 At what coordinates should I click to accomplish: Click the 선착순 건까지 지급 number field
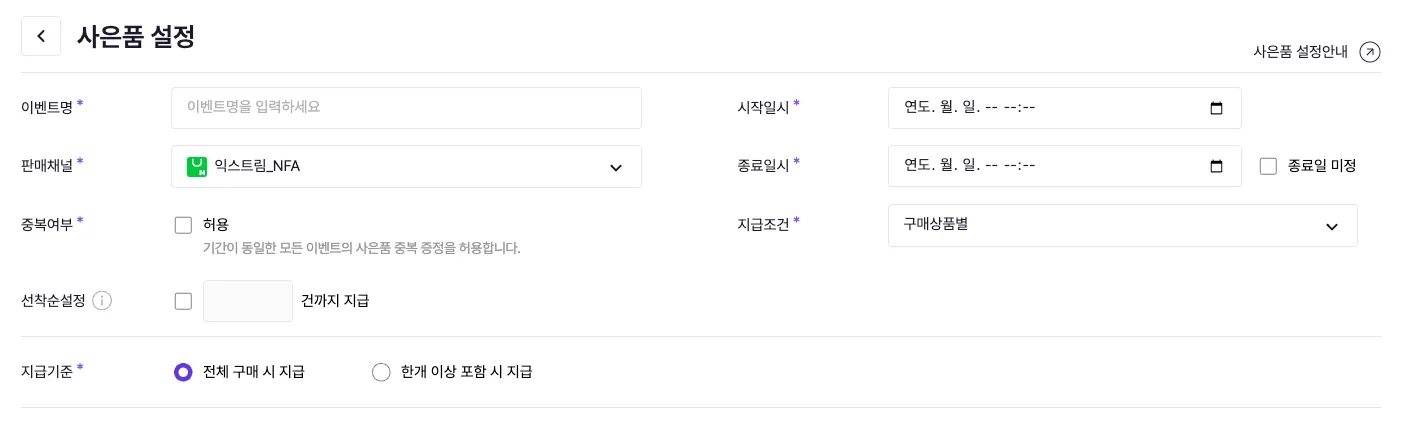[248, 301]
